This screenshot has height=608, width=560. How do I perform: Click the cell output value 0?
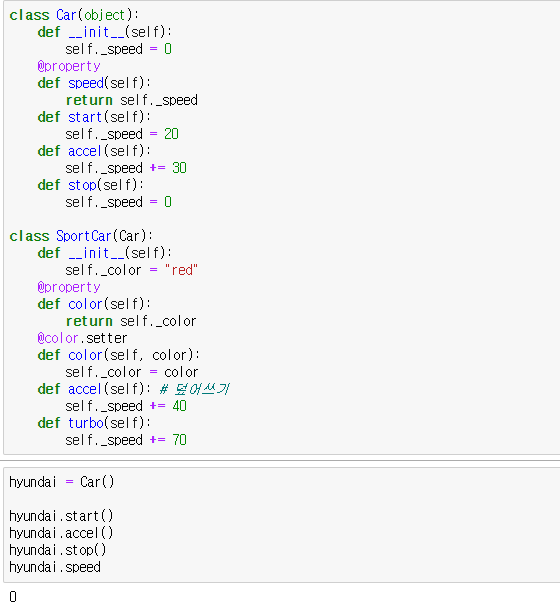click(13, 596)
